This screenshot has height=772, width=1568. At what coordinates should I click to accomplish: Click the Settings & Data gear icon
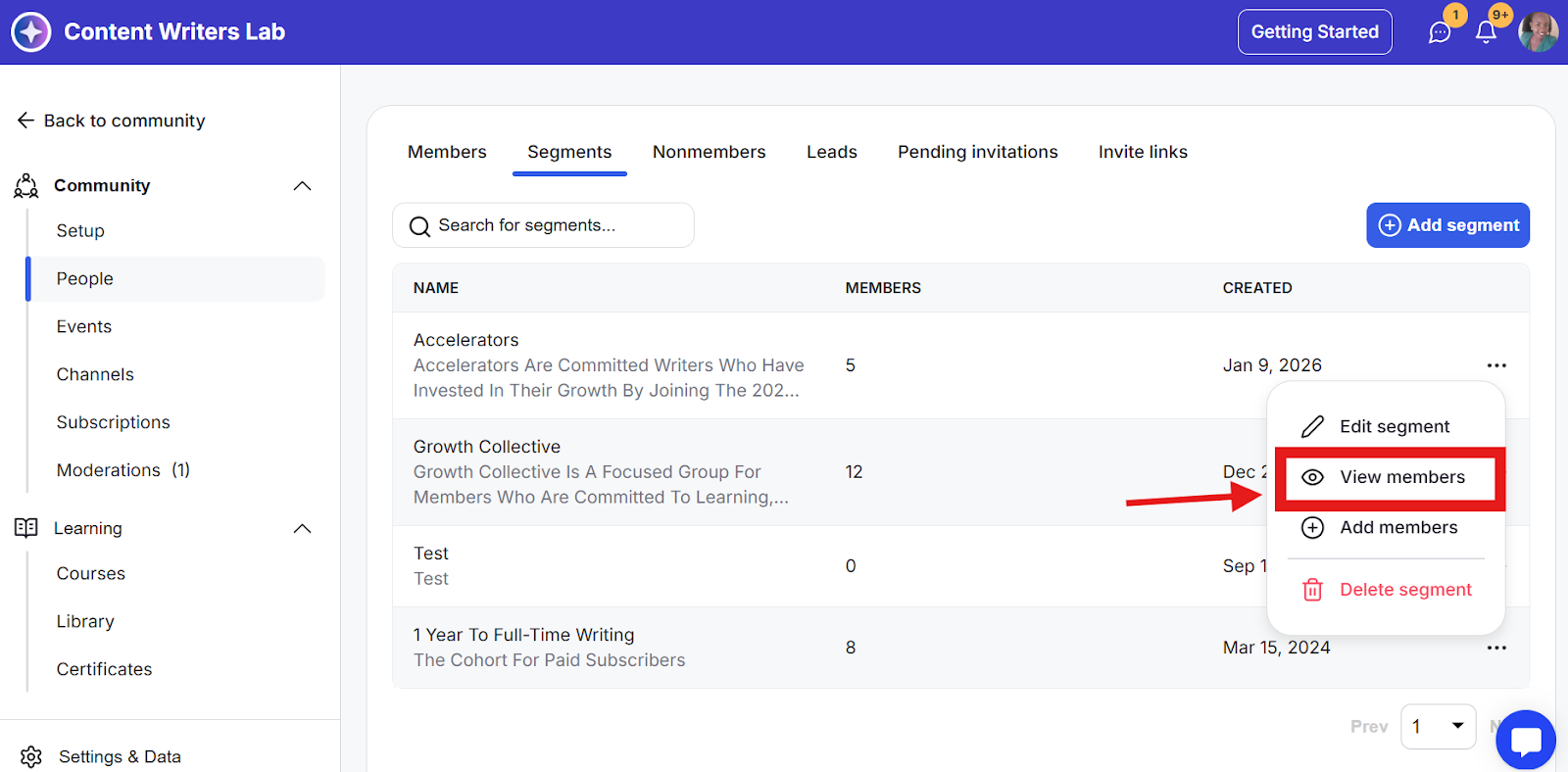pyautogui.click(x=31, y=756)
